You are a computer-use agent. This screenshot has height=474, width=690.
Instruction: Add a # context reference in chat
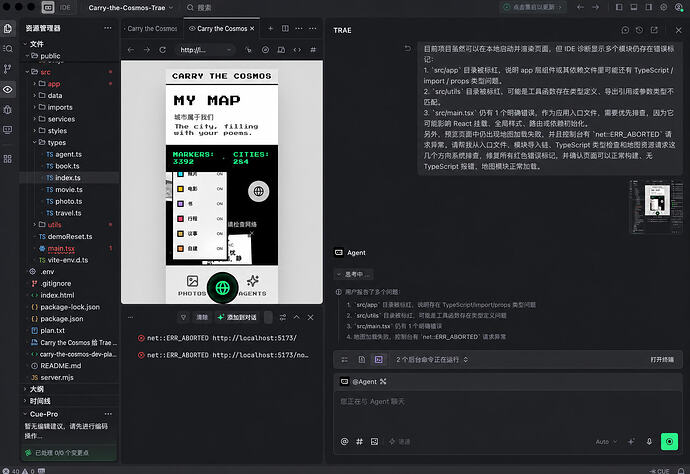pos(360,441)
